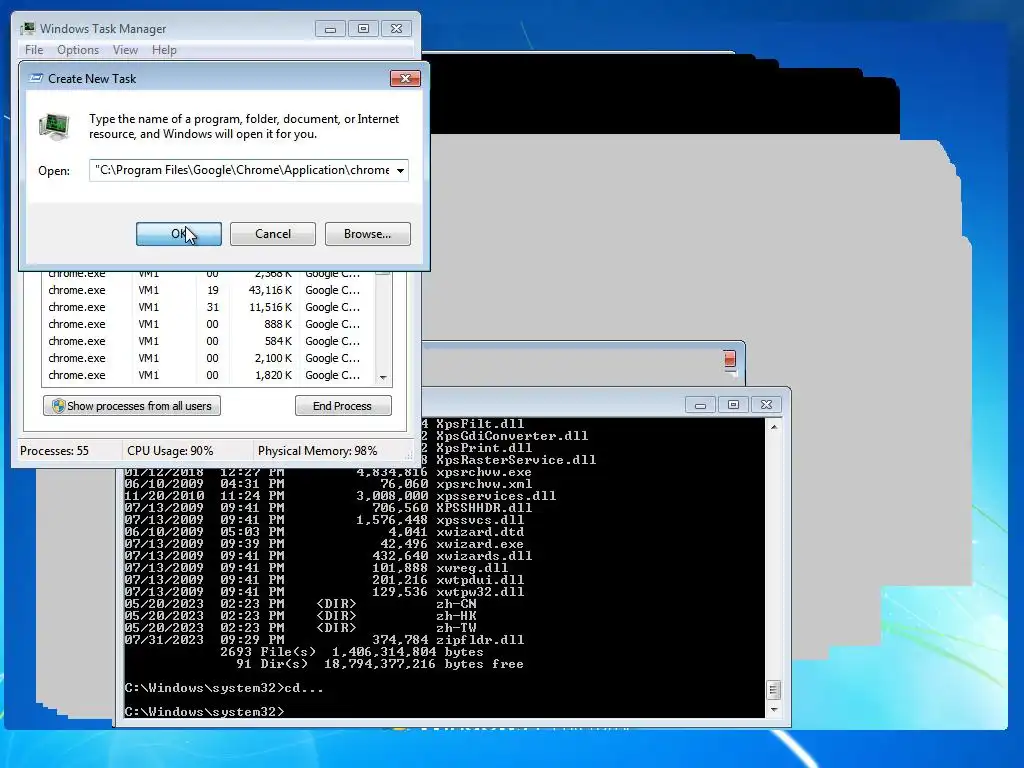Click command prompt scroll down arrow
1024x768 pixels.
pos(774,710)
